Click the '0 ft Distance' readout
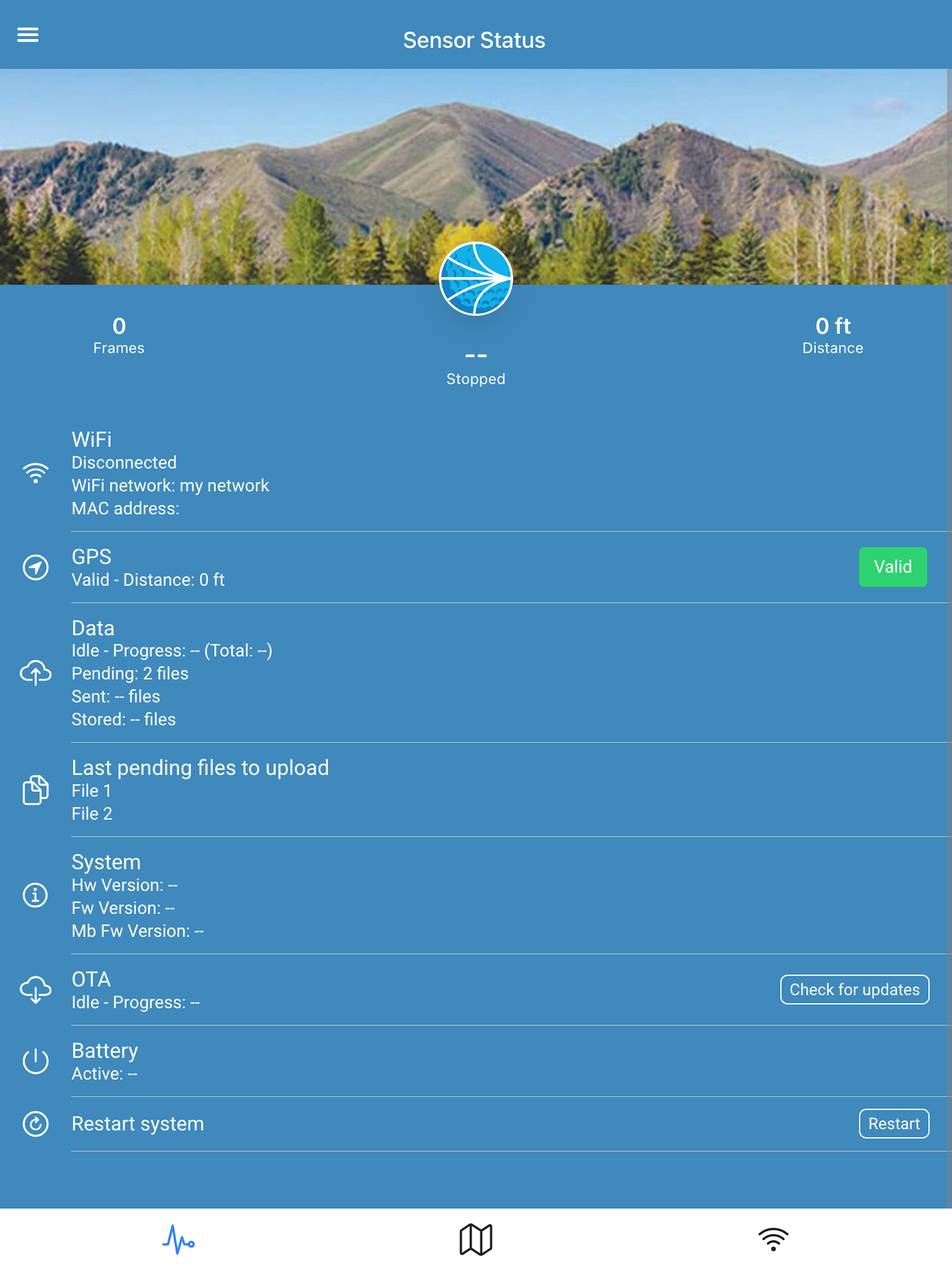 (x=833, y=335)
